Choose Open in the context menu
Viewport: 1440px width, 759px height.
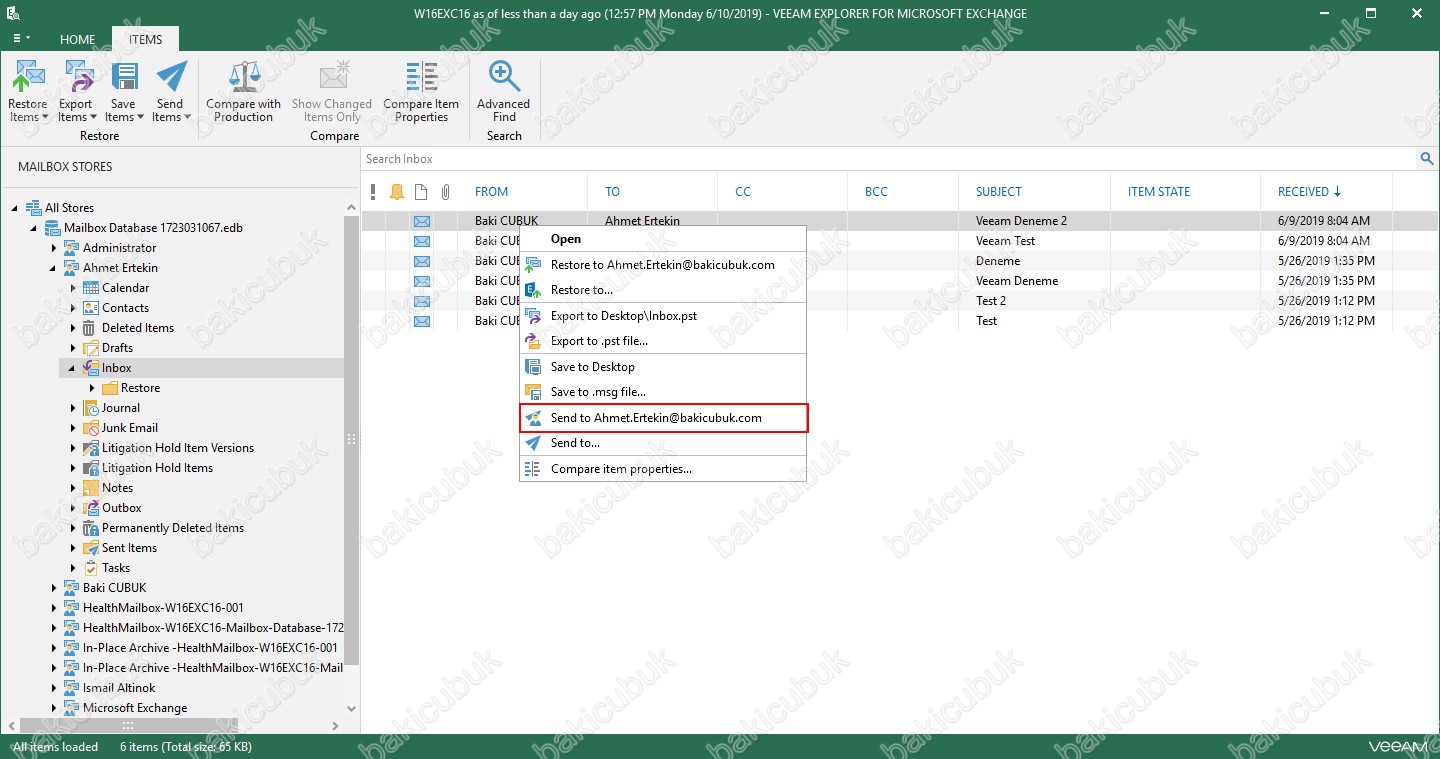click(662, 239)
